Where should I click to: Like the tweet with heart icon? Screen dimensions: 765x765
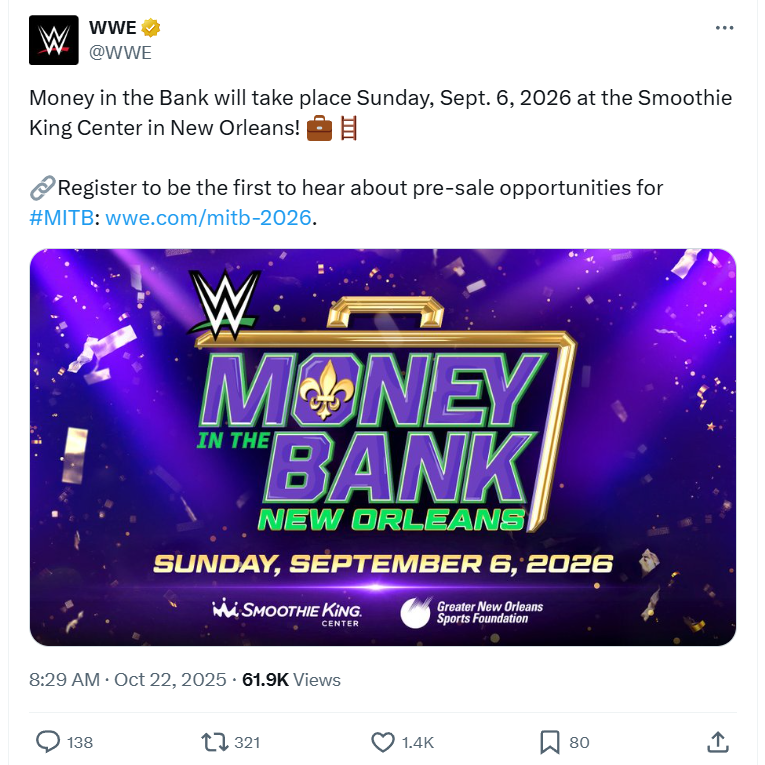click(382, 742)
